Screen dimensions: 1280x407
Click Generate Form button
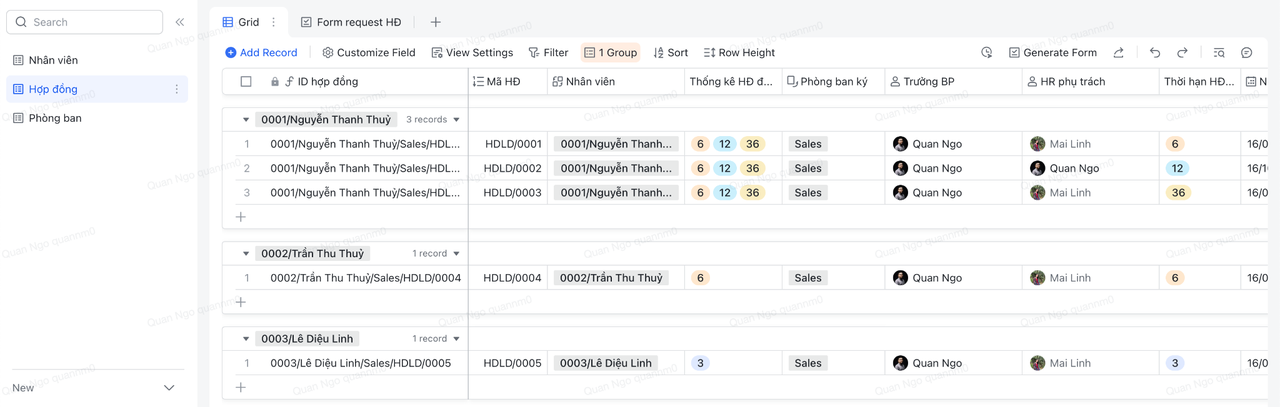pyautogui.click(x=1052, y=53)
